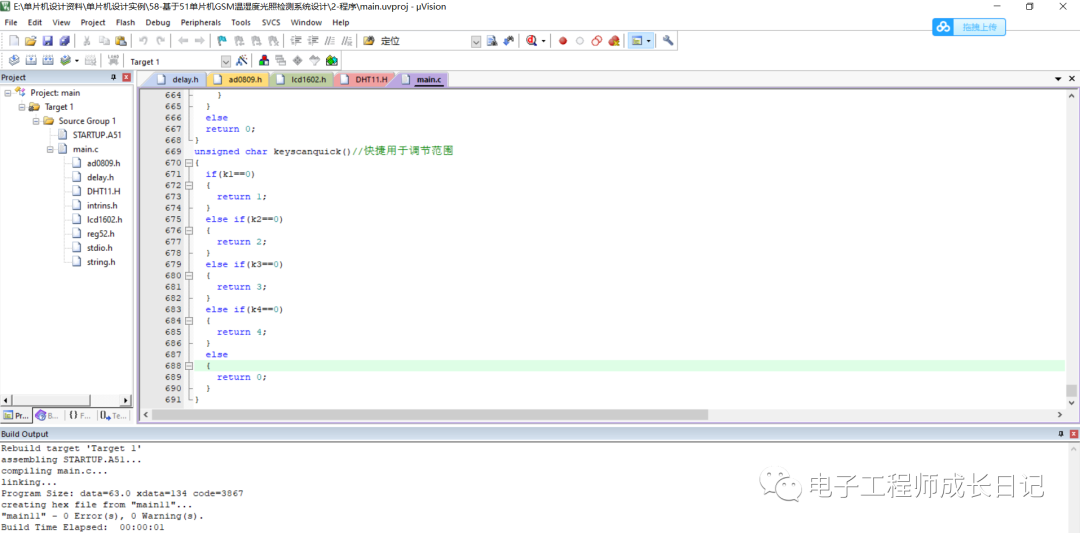Screen dimensions: 1080x533
Task: Select the Books panel bottom tab
Action: pyautogui.click(x=48, y=415)
